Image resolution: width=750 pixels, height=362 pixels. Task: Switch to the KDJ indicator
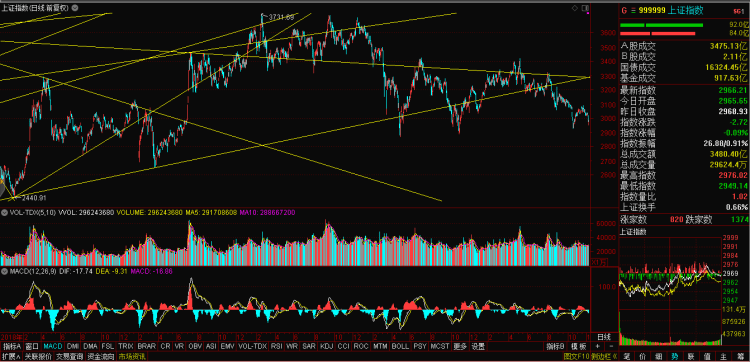click(327, 346)
